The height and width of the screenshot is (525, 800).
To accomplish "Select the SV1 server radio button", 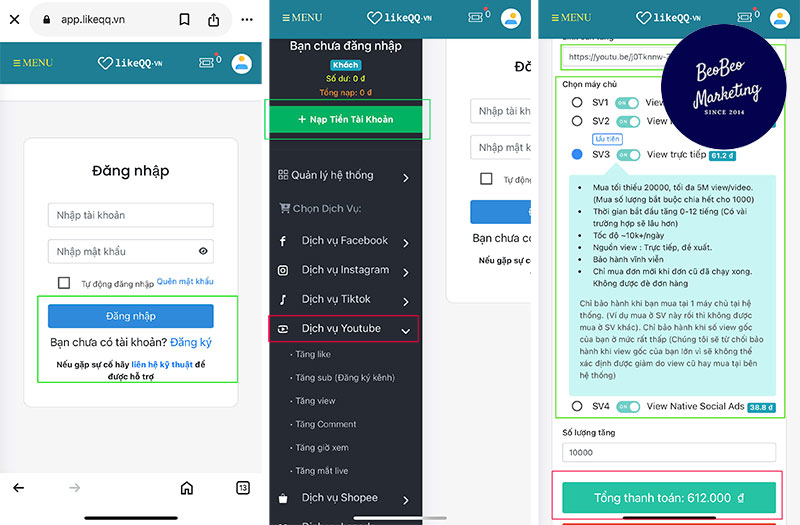I will tap(577, 102).
